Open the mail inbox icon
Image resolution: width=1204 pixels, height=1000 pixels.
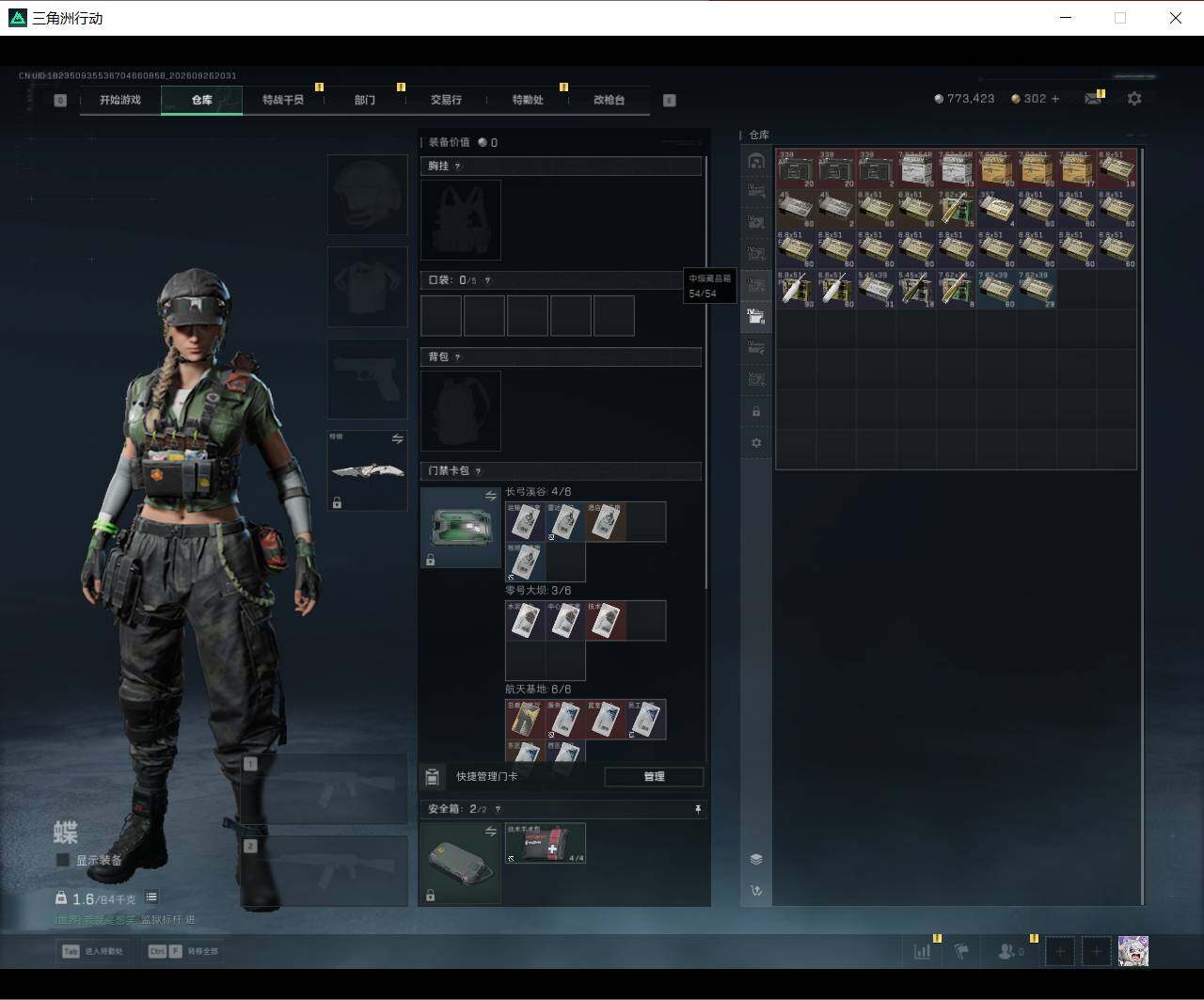coord(1092,99)
